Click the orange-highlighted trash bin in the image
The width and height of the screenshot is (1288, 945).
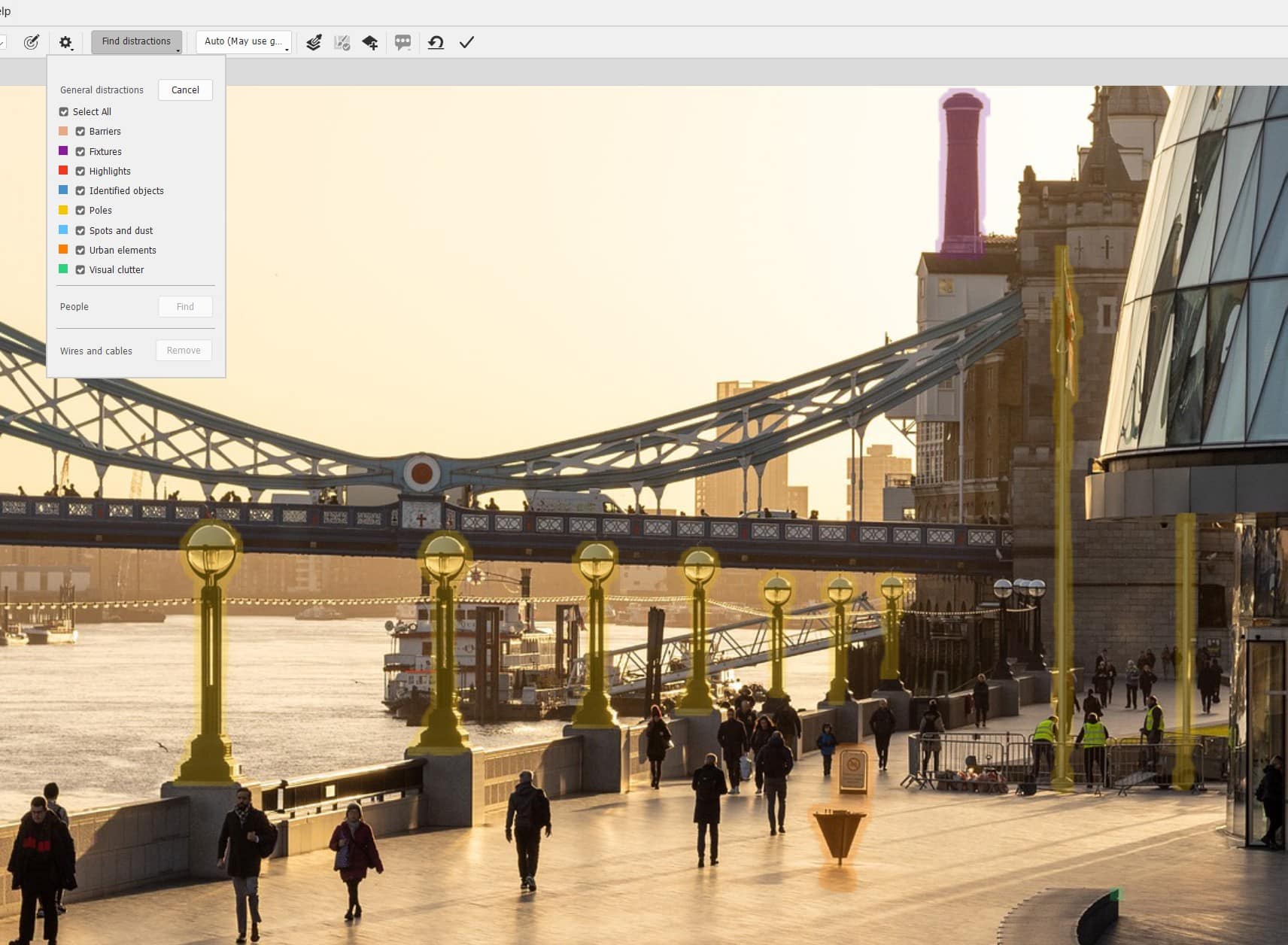coord(839,835)
